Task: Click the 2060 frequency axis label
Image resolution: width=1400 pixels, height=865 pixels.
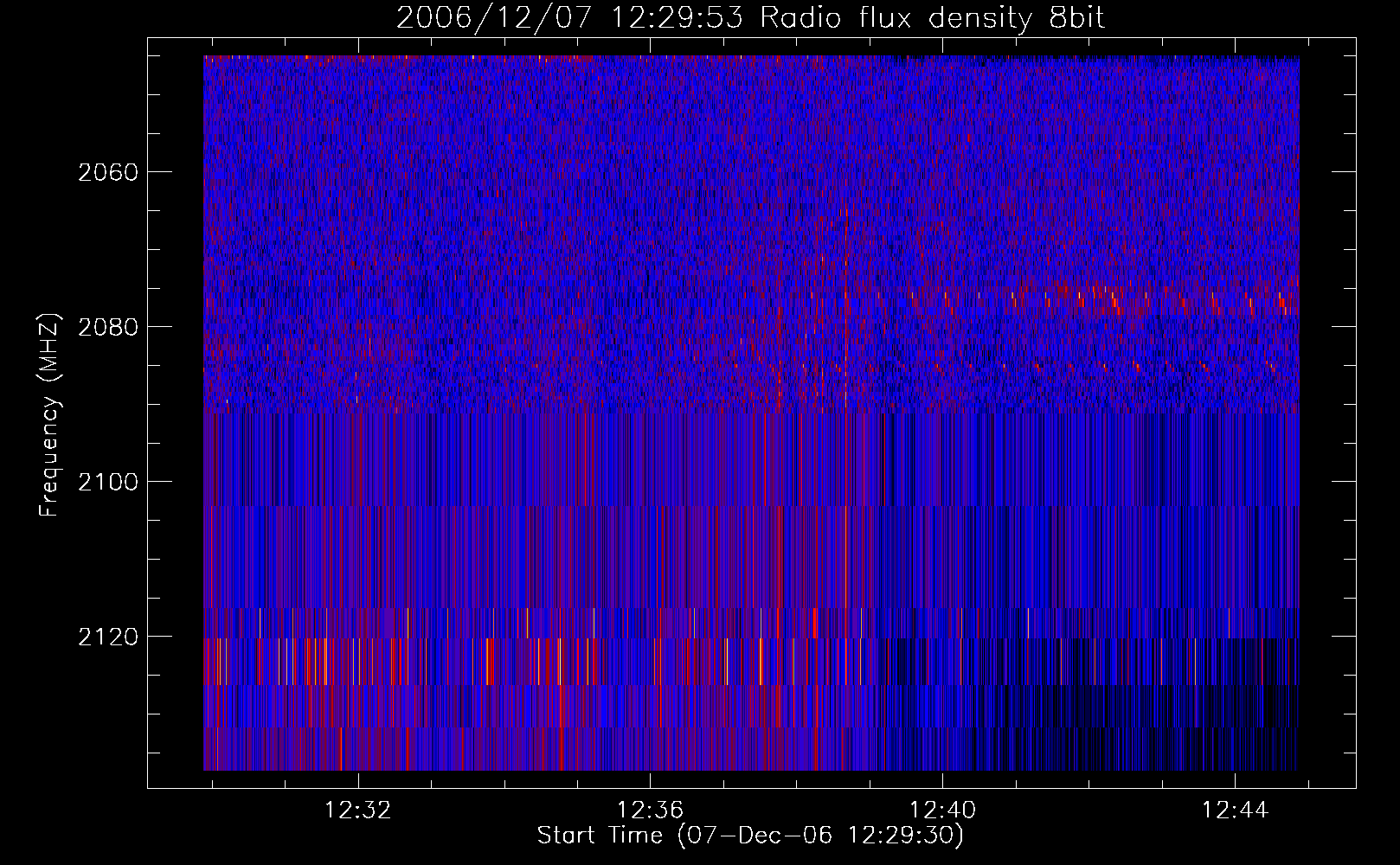Action: (x=108, y=172)
